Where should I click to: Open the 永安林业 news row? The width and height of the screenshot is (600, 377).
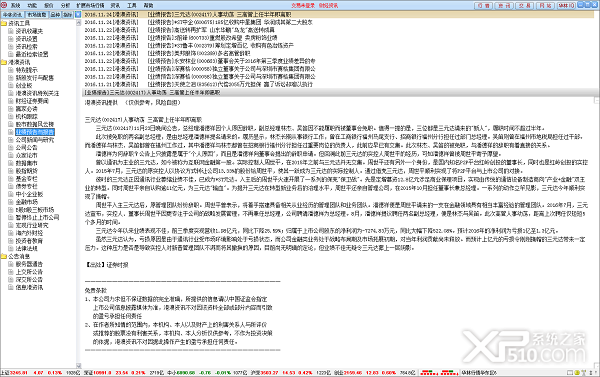coord(338,61)
